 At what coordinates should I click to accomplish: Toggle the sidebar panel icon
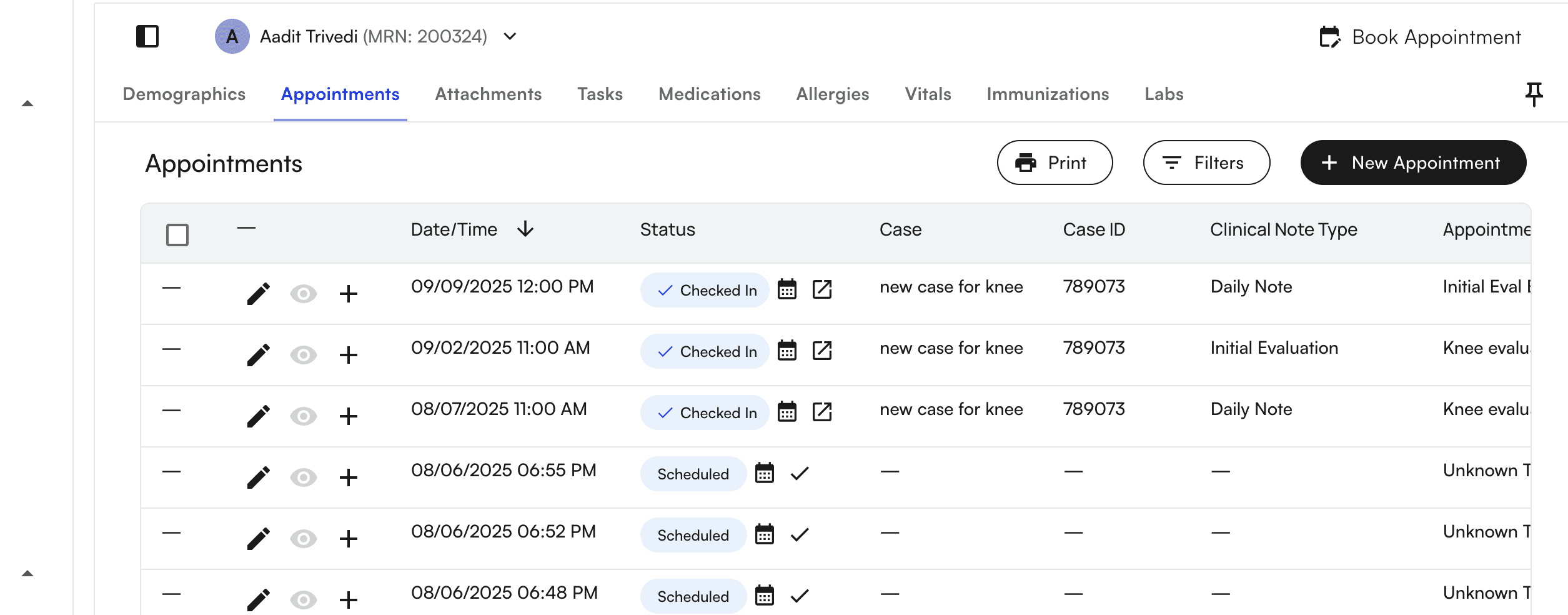[147, 36]
